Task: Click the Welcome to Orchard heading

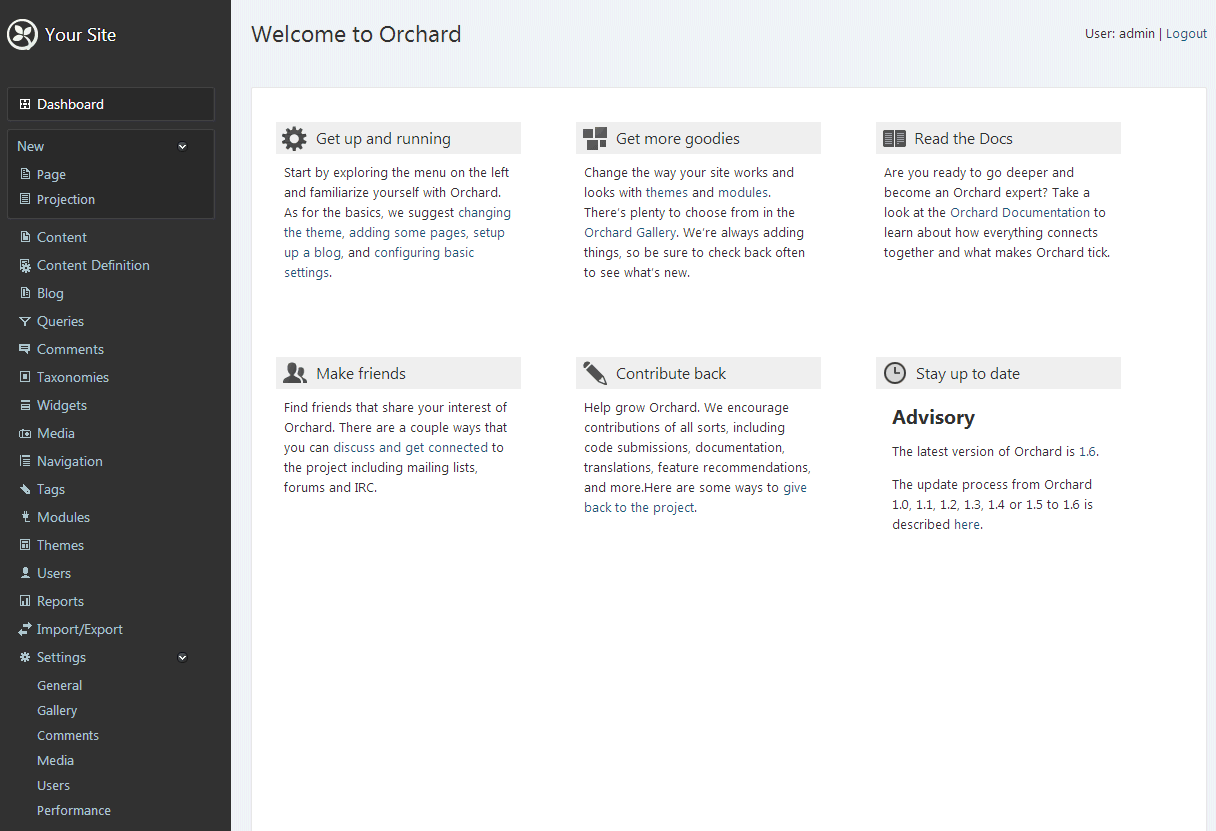Action: (x=356, y=34)
